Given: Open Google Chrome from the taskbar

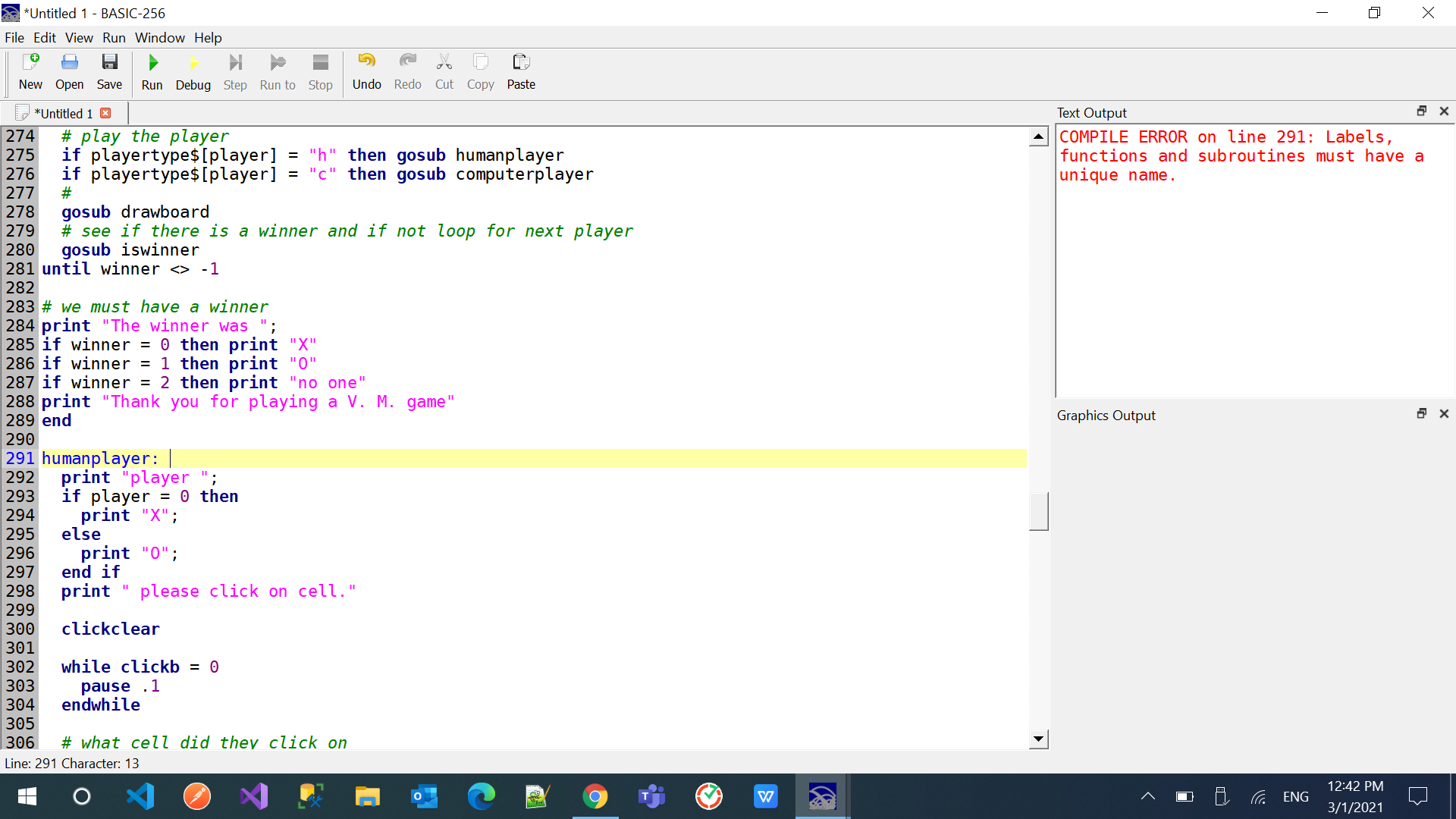Looking at the screenshot, I should [596, 796].
